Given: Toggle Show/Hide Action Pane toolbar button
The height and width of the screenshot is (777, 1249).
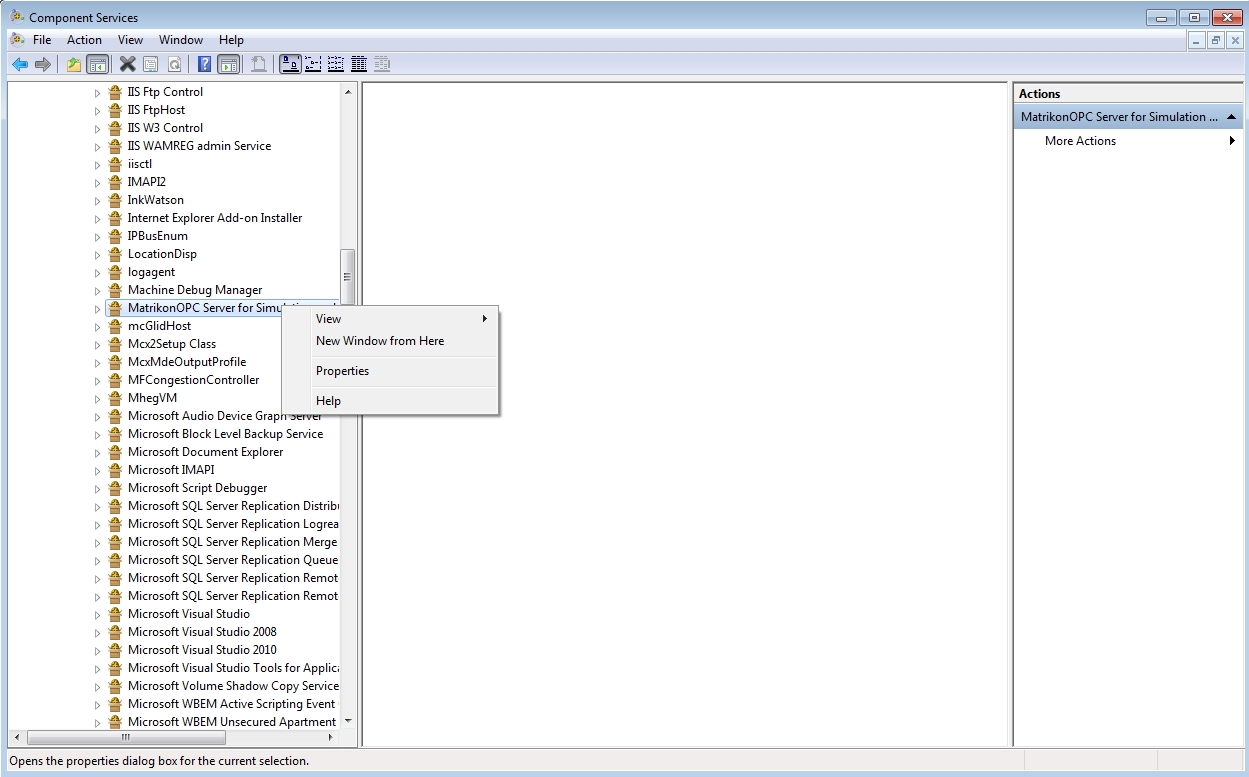Looking at the screenshot, I should coord(228,64).
